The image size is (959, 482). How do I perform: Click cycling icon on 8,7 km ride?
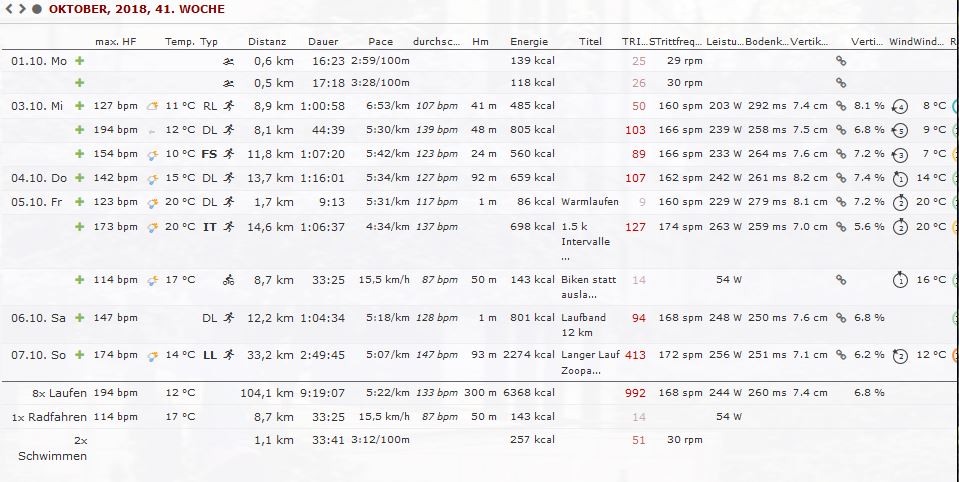pos(229,280)
